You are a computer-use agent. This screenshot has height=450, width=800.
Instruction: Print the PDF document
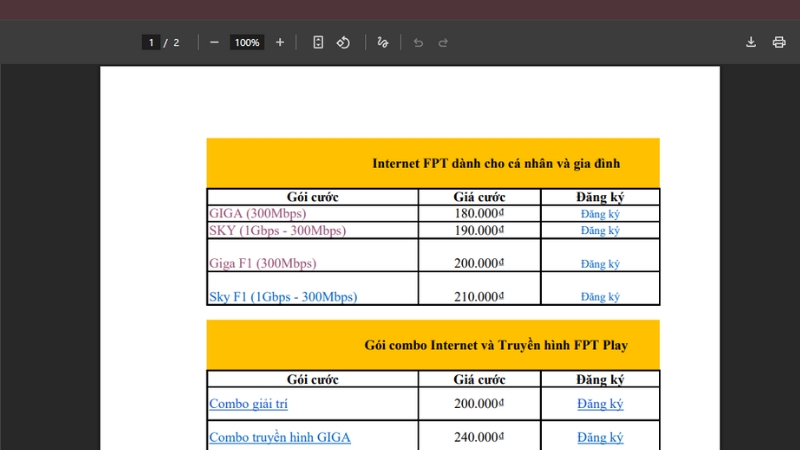(x=779, y=42)
